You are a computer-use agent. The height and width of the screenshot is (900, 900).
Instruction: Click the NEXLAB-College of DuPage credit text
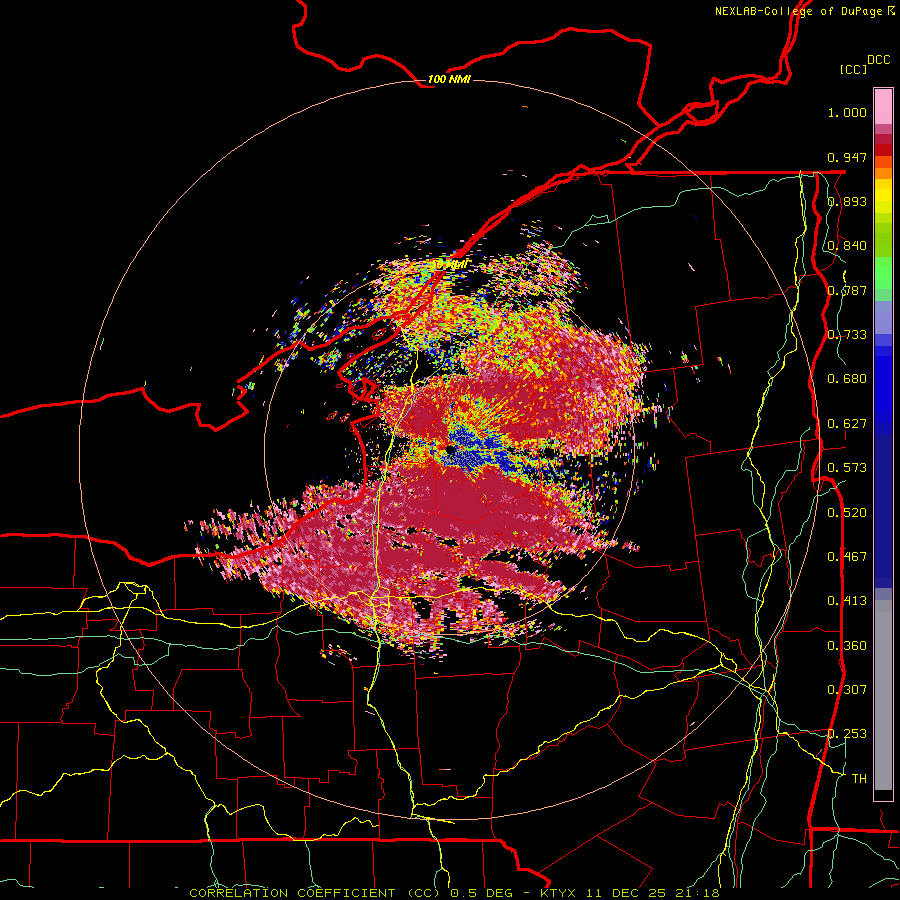click(x=804, y=11)
